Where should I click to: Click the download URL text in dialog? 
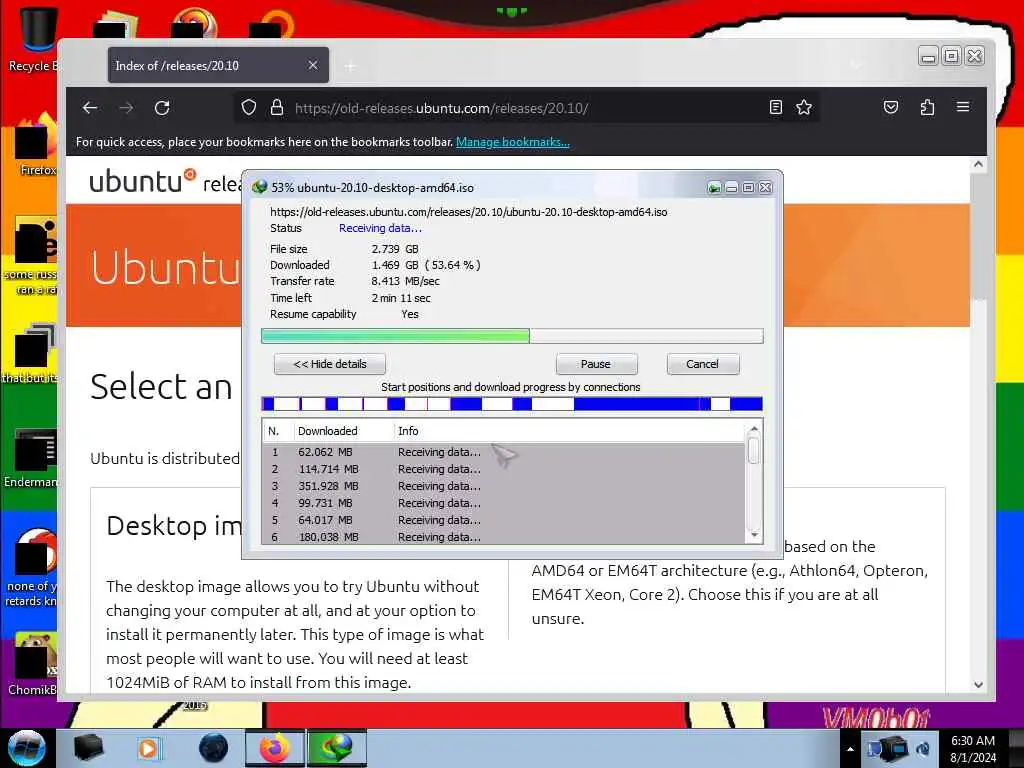pyautogui.click(x=469, y=212)
